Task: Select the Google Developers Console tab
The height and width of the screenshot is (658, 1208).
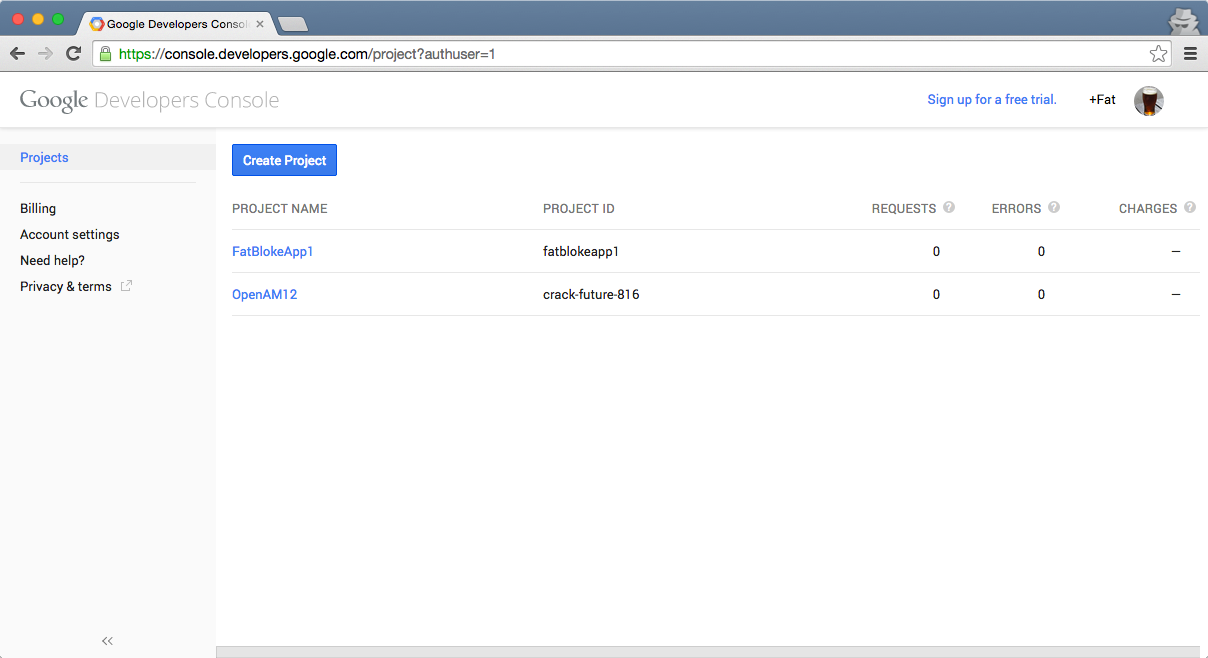Action: [x=177, y=23]
